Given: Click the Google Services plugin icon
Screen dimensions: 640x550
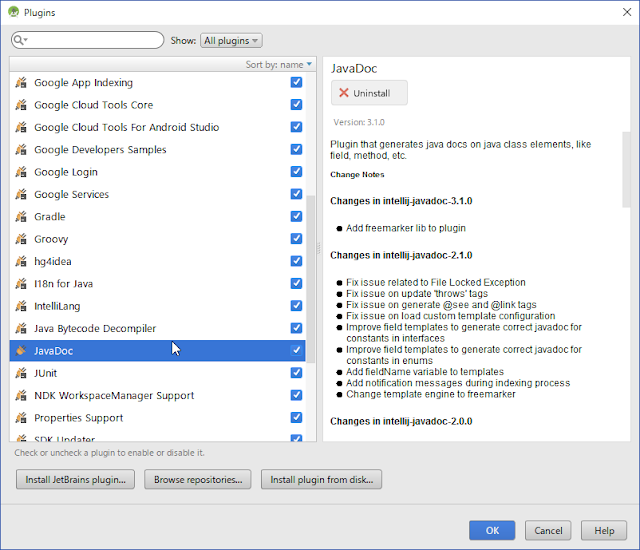Looking at the screenshot, I should (21, 194).
